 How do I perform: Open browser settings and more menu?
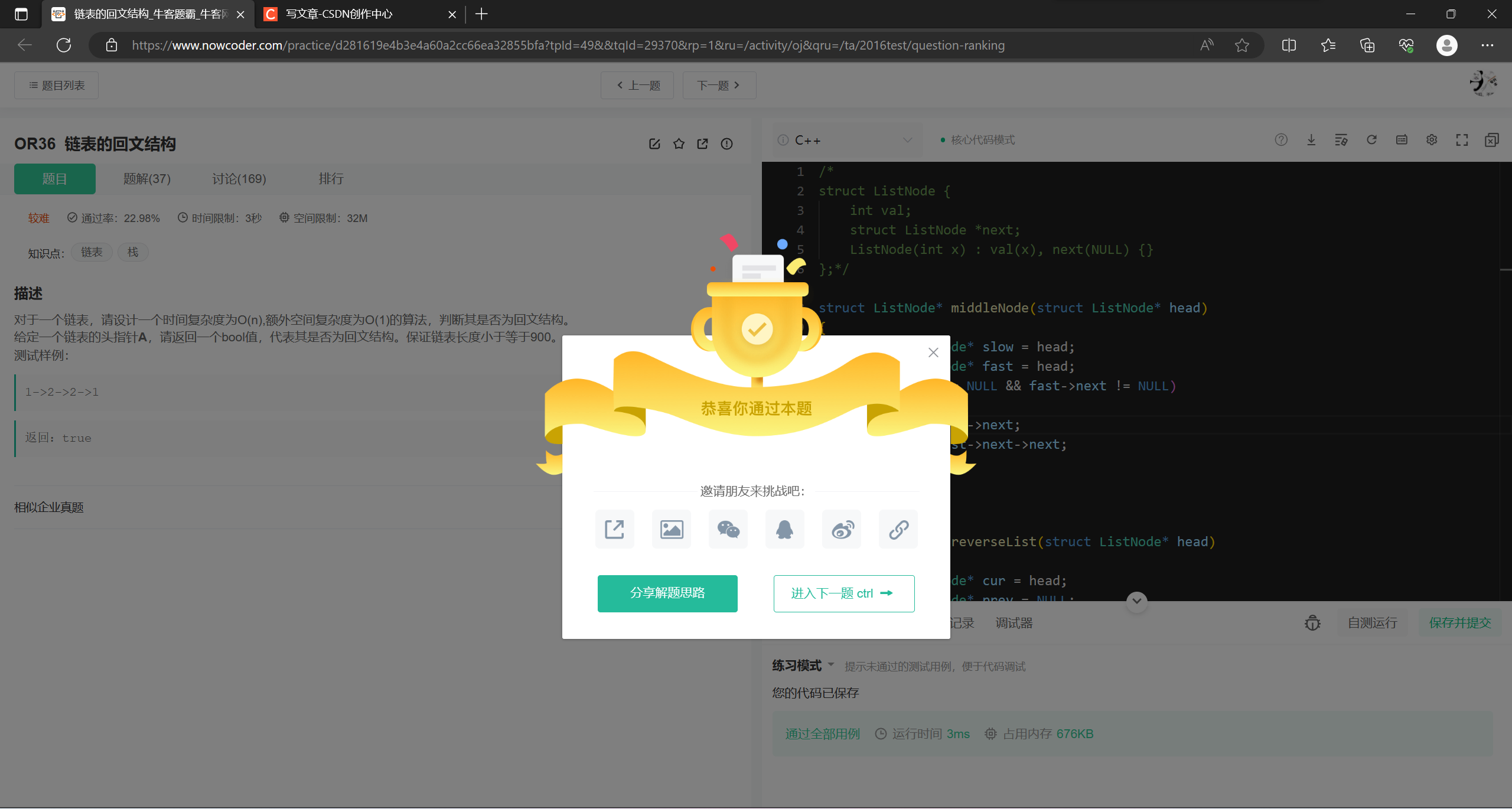tap(1487, 45)
